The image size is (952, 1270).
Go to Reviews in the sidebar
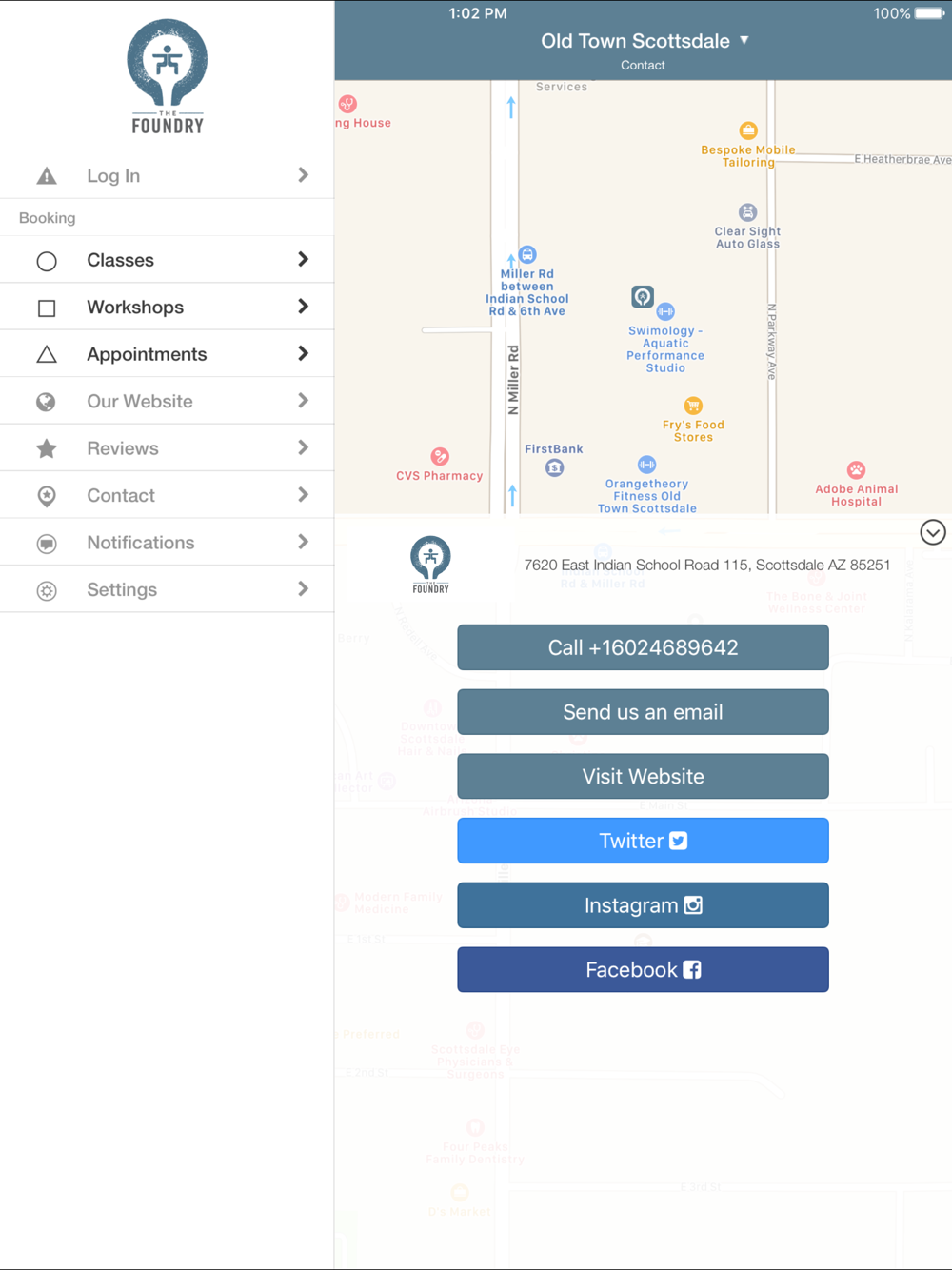pos(168,448)
